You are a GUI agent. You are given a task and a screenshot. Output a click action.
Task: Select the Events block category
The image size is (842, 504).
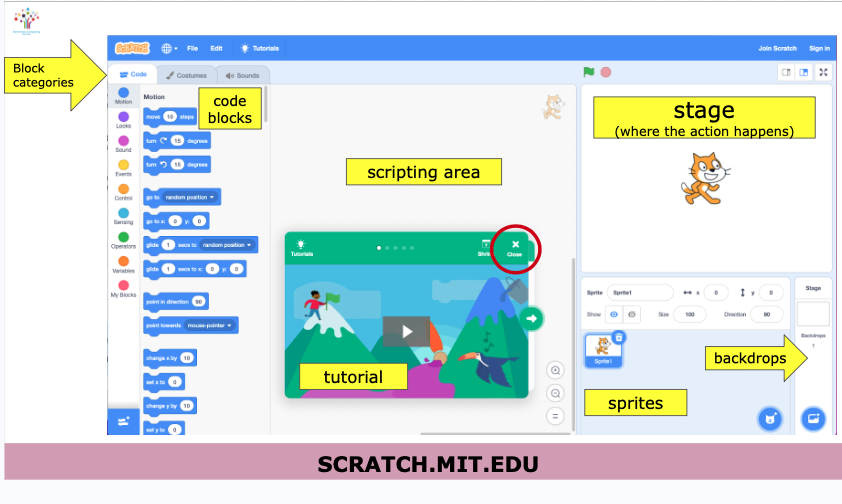124,168
